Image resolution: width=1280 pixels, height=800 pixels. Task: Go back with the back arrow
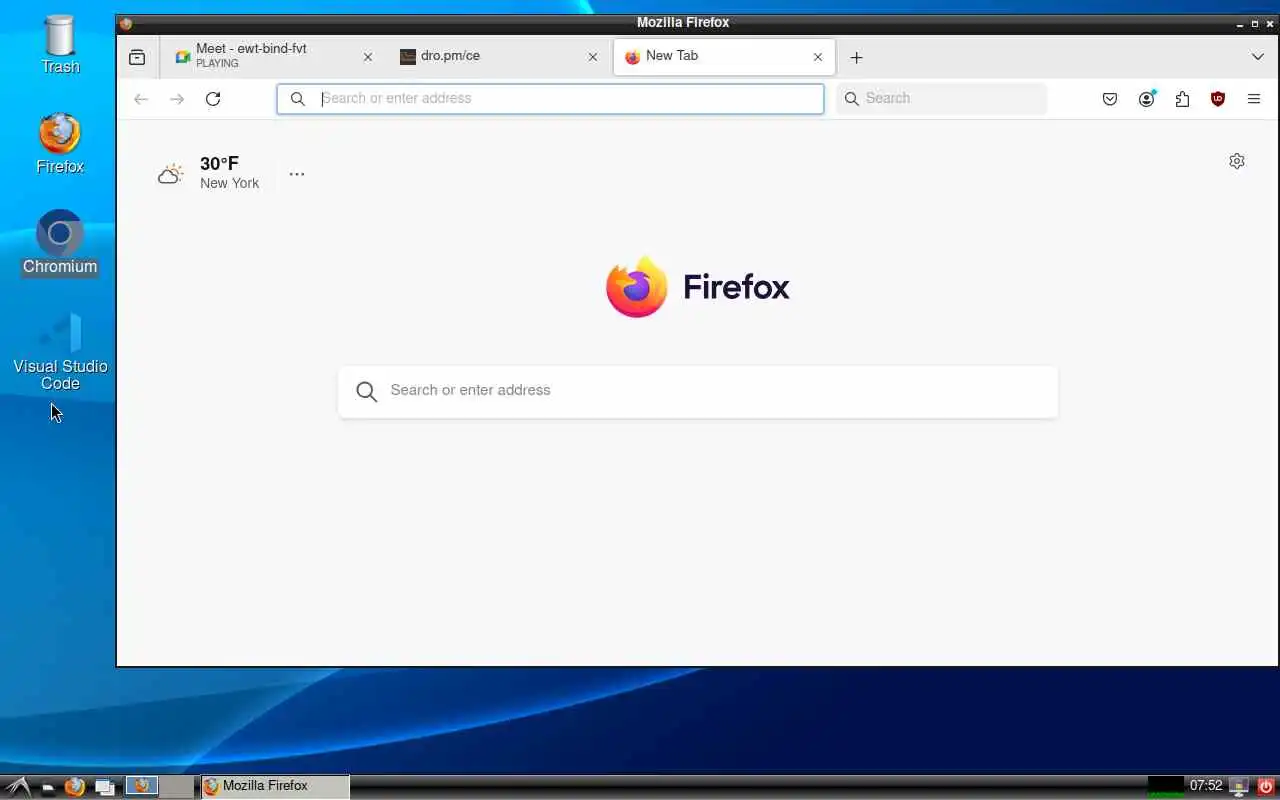click(x=141, y=98)
